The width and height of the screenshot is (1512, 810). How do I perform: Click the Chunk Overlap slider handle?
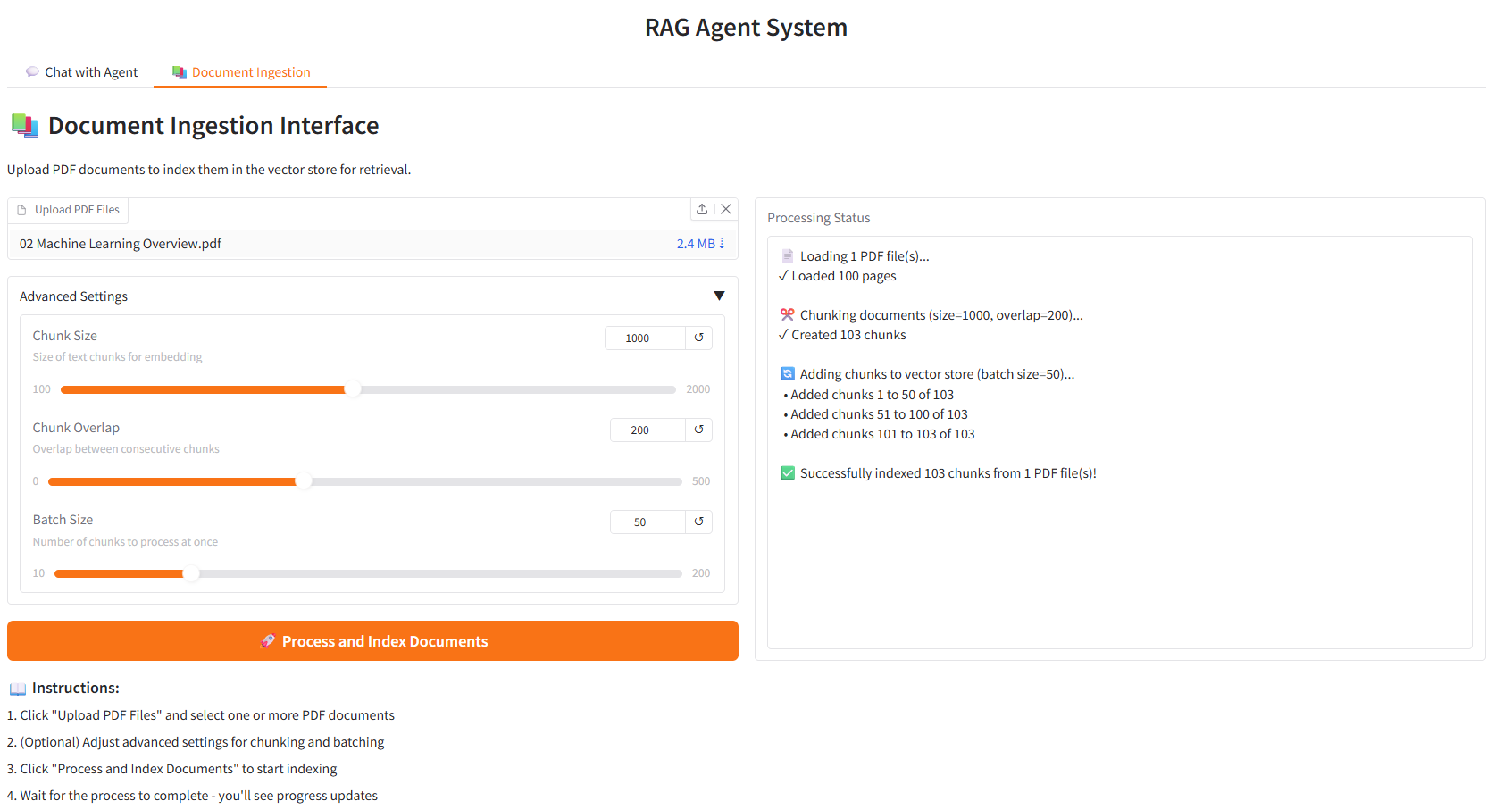[x=304, y=481]
